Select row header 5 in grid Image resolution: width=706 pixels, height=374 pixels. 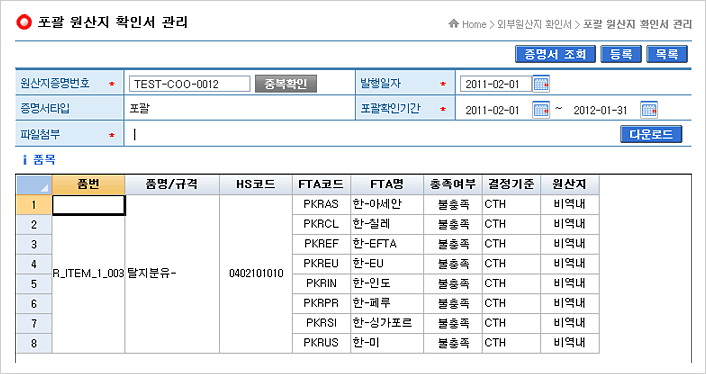(x=34, y=284)
